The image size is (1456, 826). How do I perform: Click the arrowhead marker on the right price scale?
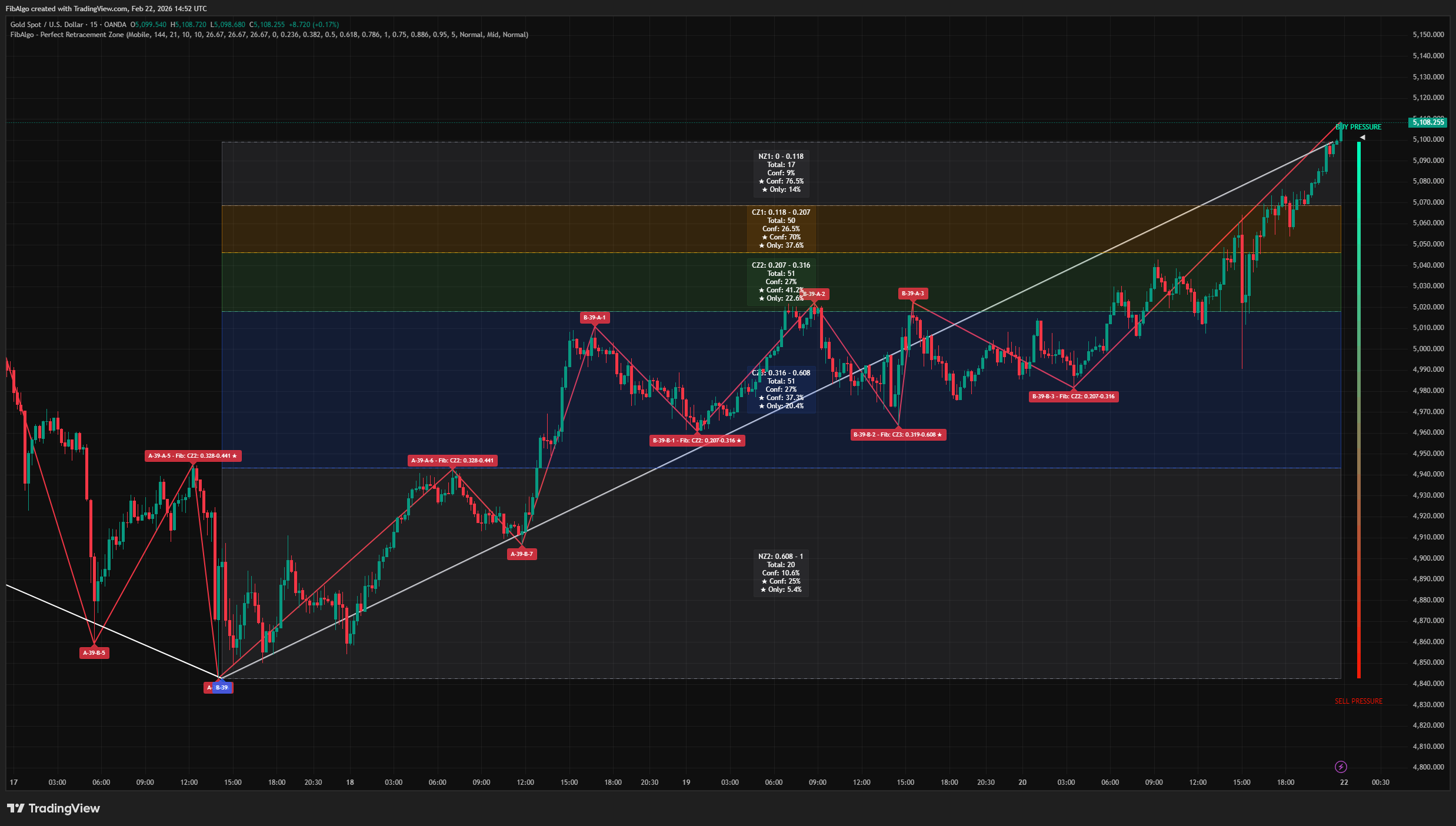(x=1362, y=137)
